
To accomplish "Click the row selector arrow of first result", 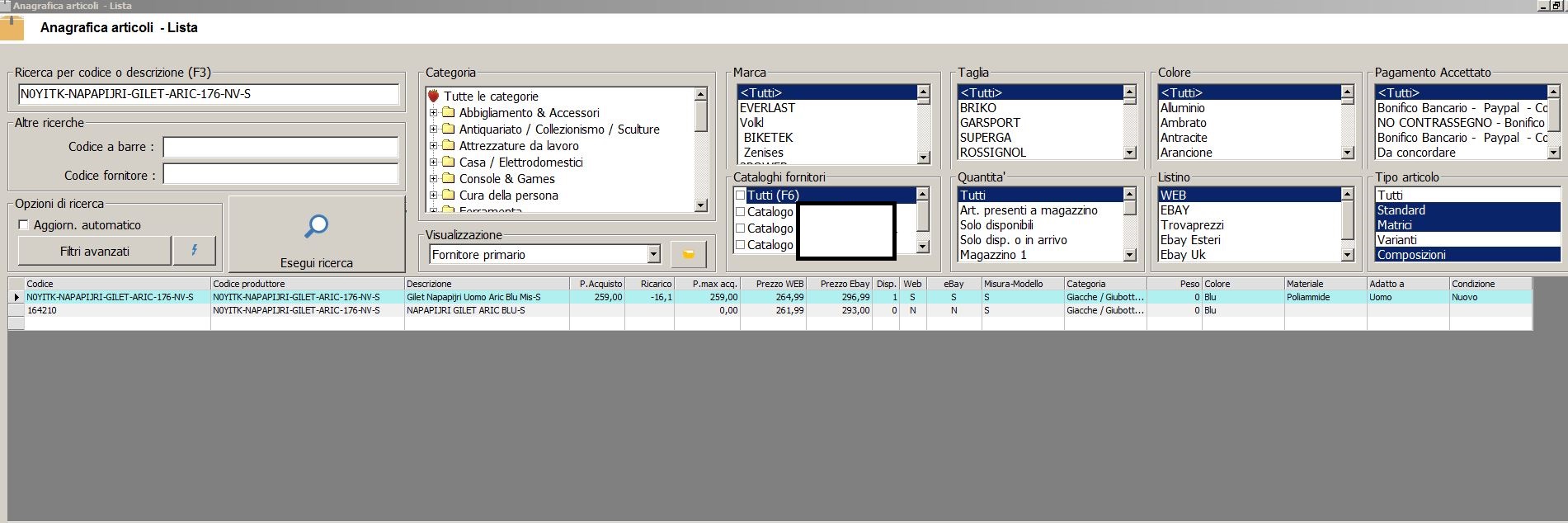I will coord(16,297).
